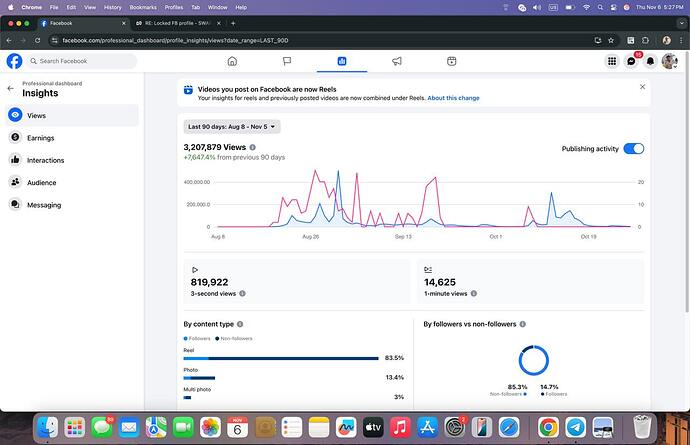Click the Reel content type bar
This screenshot has height=445, width=690.
tap(281, 358)
